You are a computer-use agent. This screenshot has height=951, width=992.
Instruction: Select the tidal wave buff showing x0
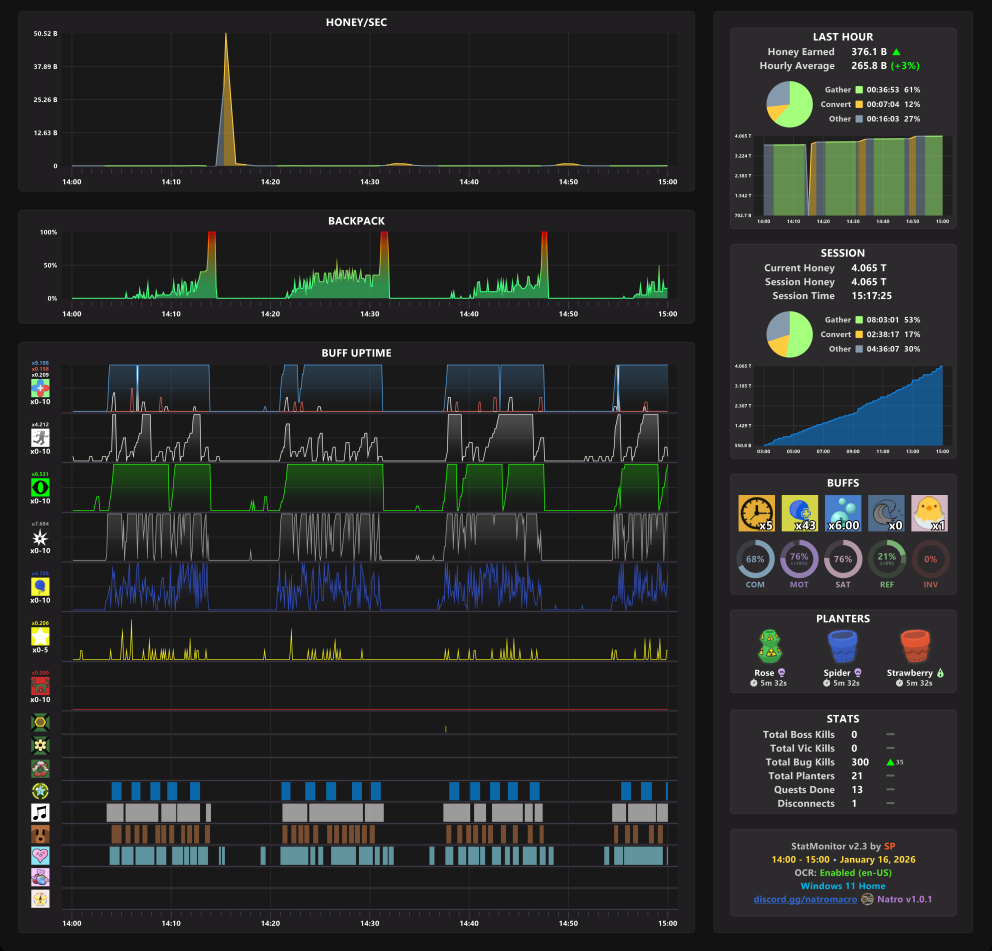(886, 513)
